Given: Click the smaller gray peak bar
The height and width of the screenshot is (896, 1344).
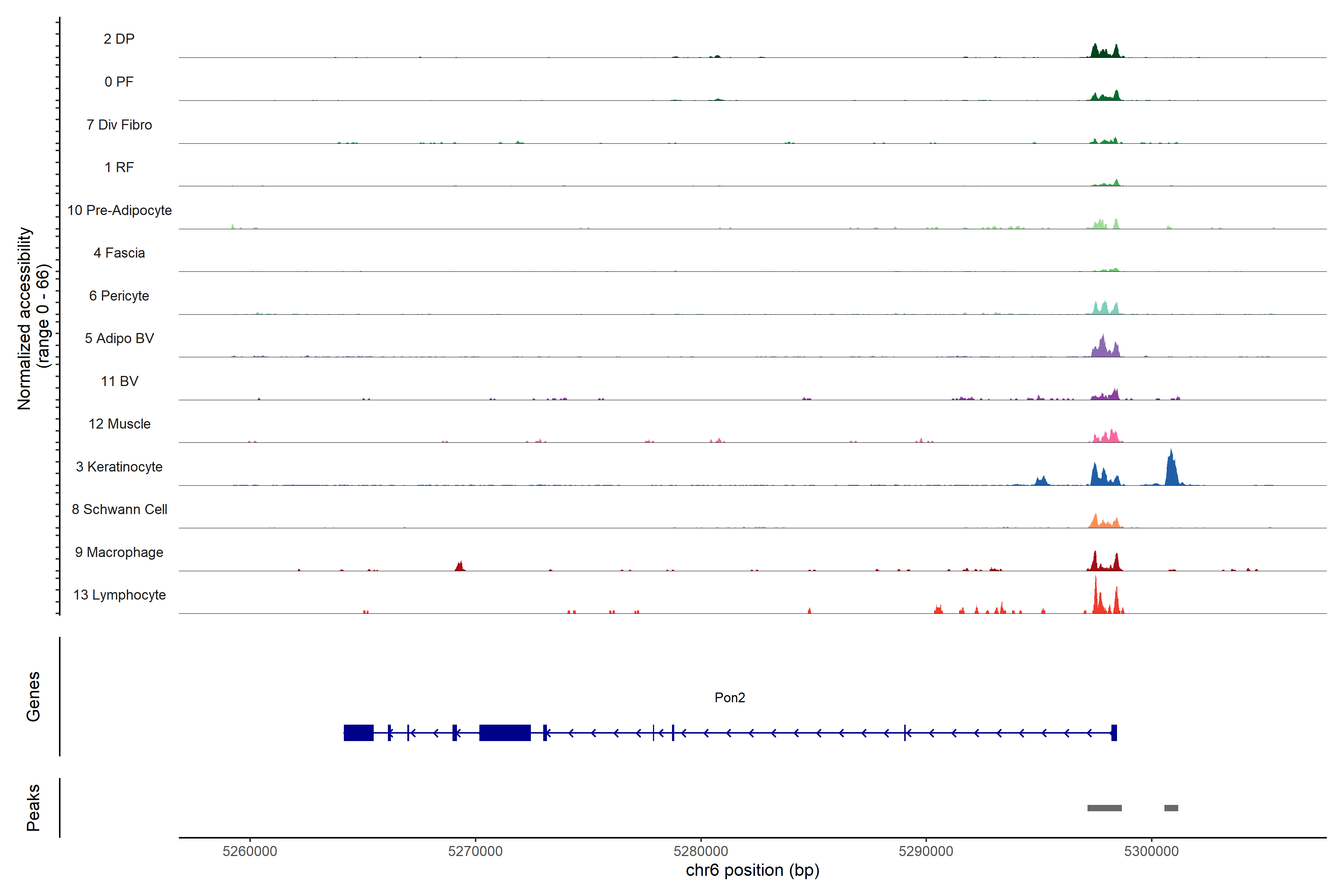Looking at the screenshot, I should click(1171, 808).
